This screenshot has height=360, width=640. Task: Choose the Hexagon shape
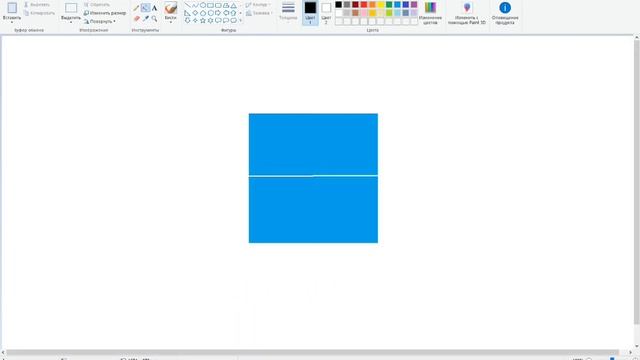(x=211, y=13)
